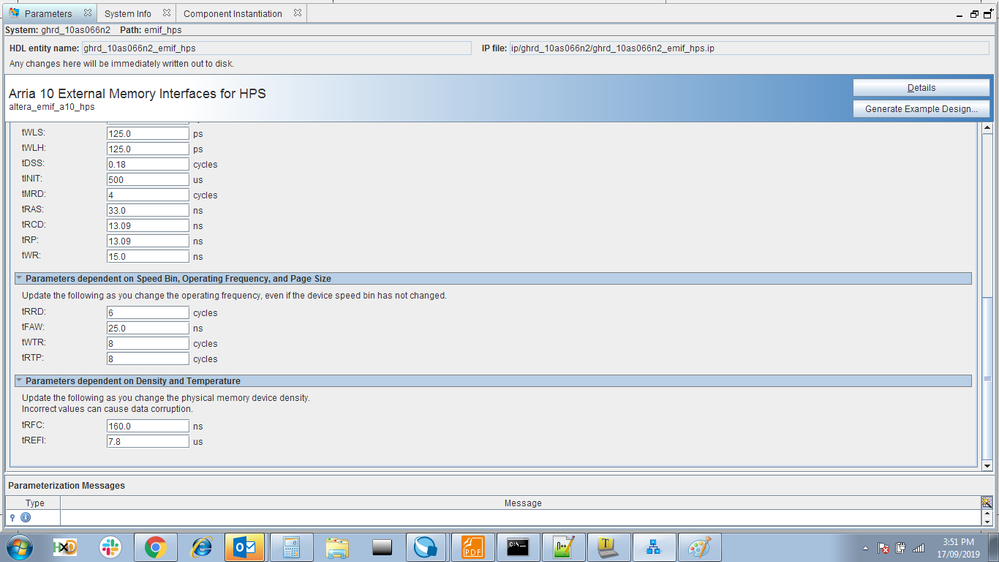
Task: Open Internet Explorer from taskbar
Action: click(x=201, y=547)
